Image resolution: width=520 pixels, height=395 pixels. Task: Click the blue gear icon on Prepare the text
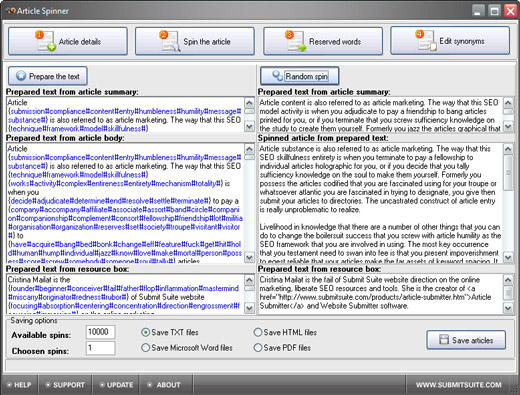point(21,76)
